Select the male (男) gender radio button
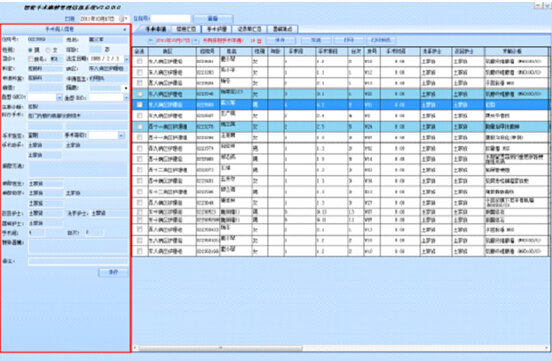The height and width of the screenshot is (361, 552). [x=31, y=50]
